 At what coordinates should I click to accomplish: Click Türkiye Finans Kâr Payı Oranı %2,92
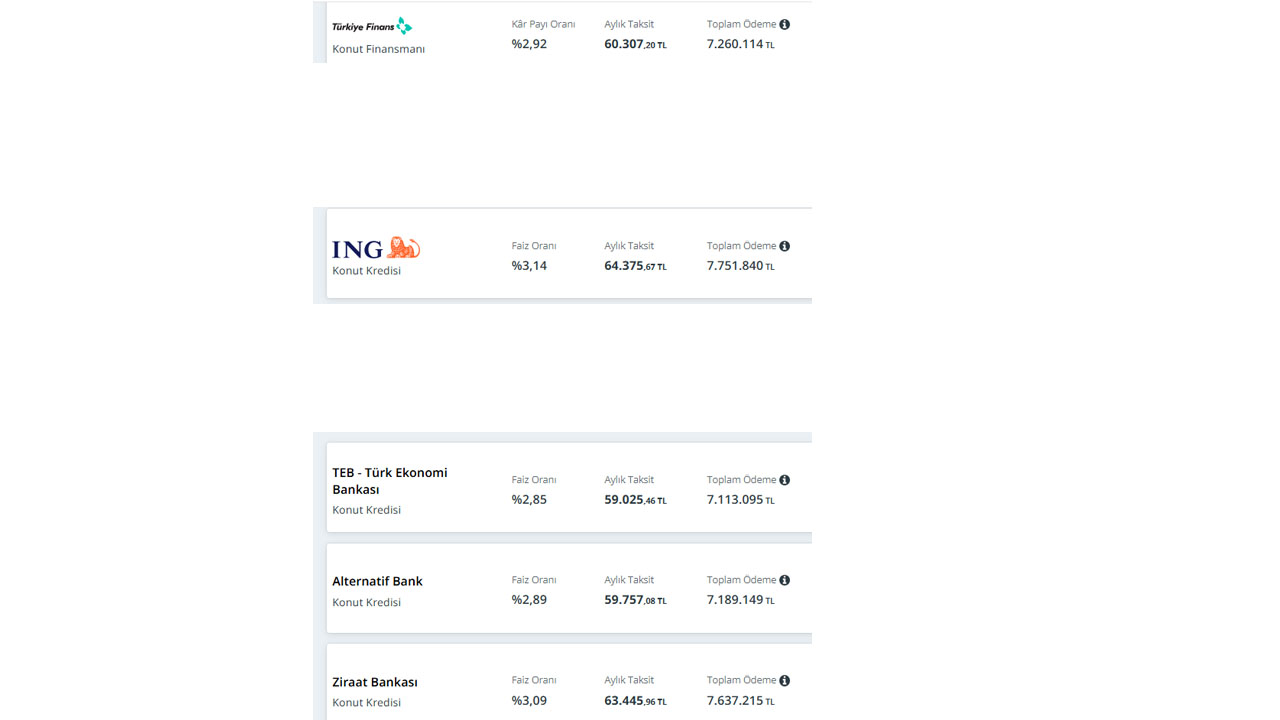[x=529, y=44]
